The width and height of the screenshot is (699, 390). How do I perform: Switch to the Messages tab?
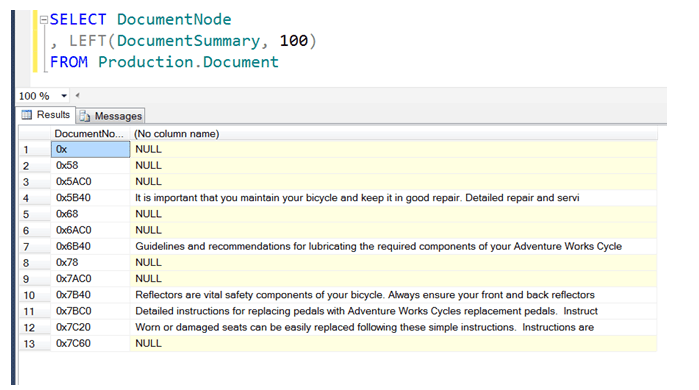(111, 116)
